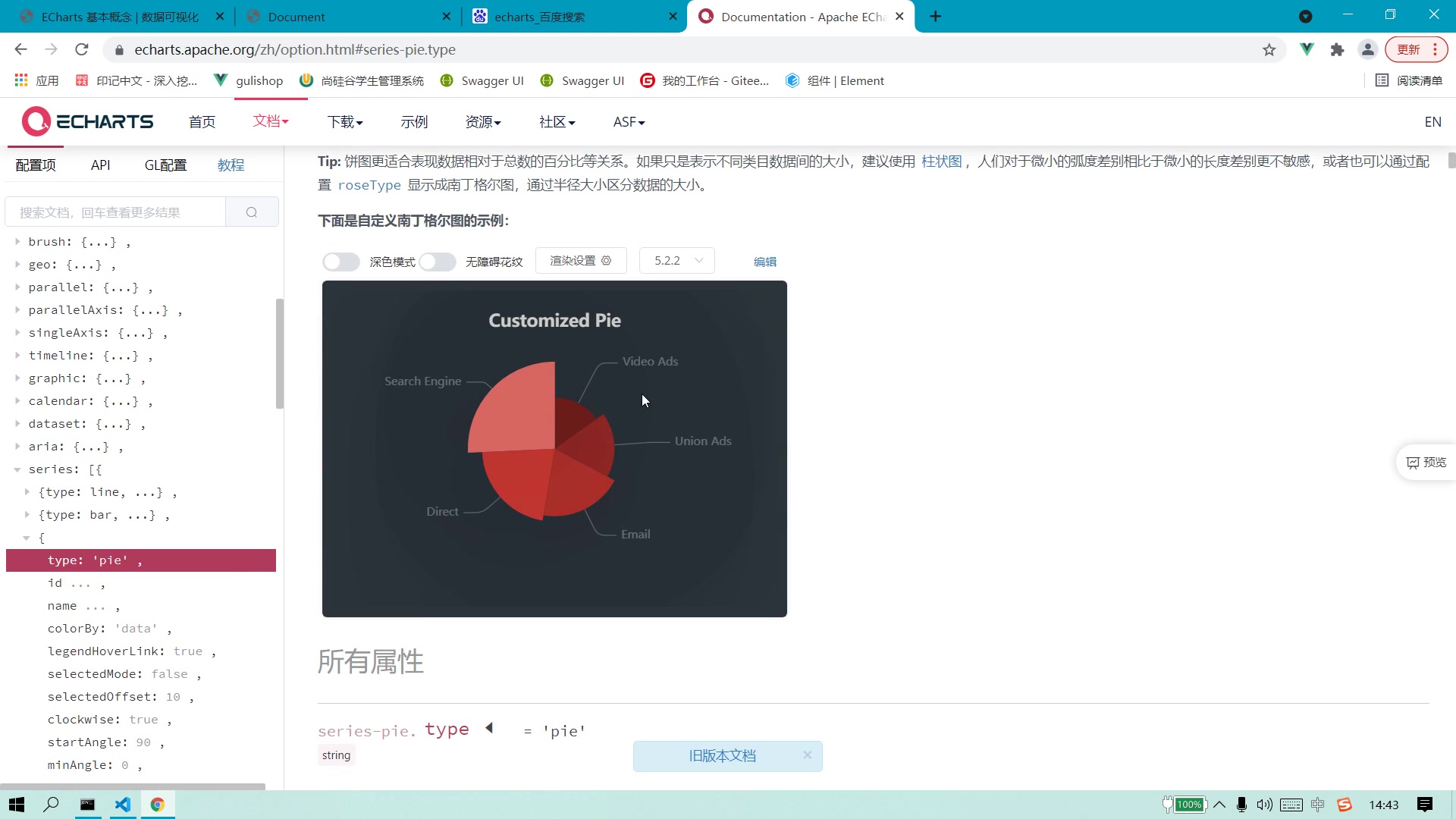The width and height of the screenshot is (1456, 819).
Task: Follow the 柱状图 link in tip text
Action: point(941,162)
